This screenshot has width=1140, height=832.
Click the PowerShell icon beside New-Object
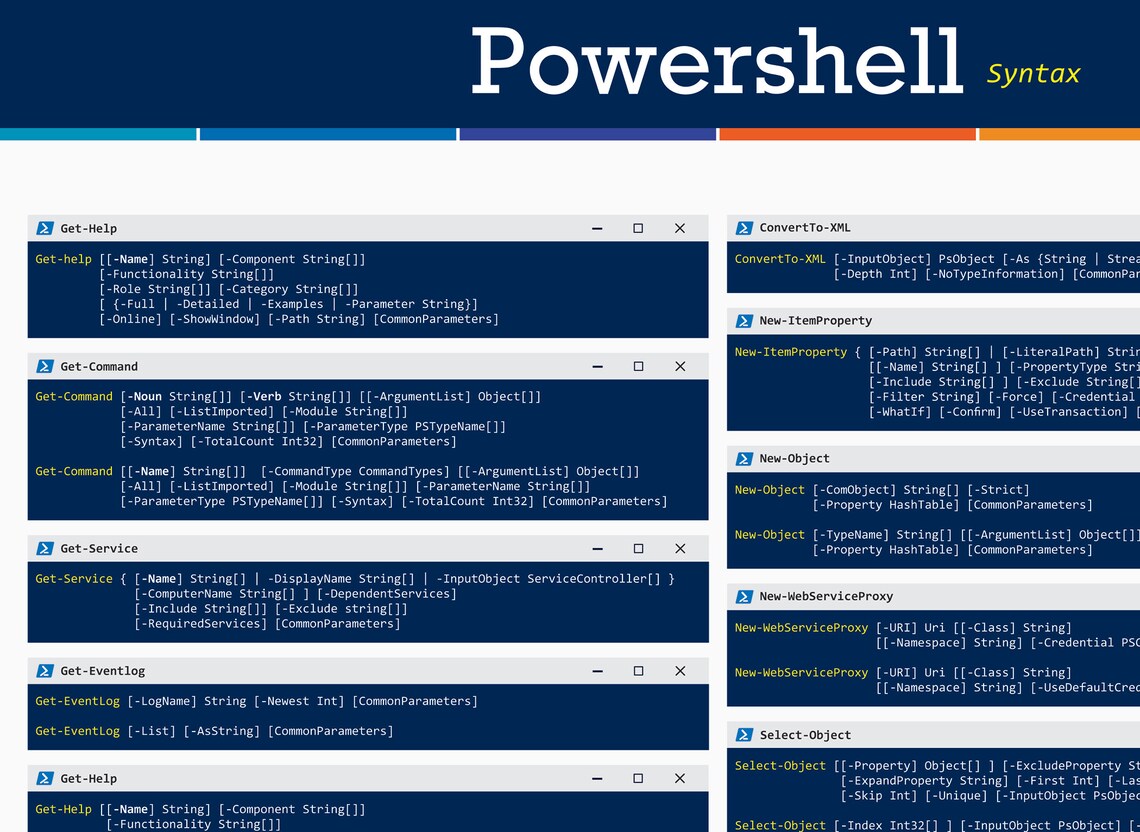point(744,458)
